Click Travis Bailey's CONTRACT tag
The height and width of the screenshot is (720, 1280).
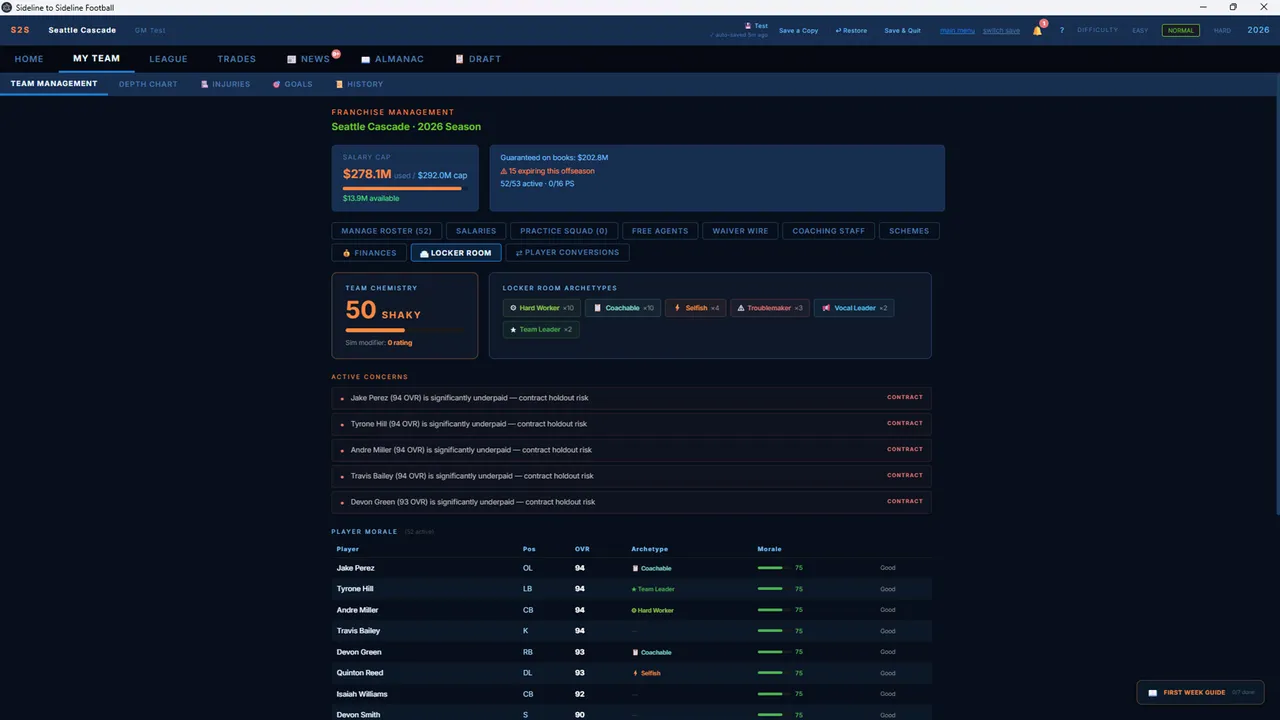coord(904,476)
